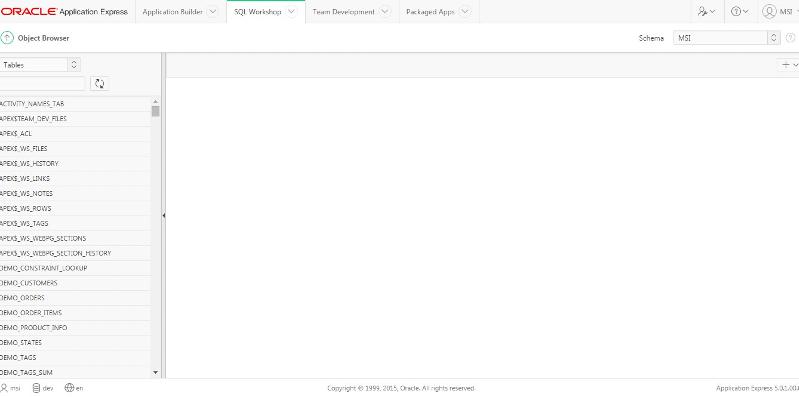The height and width of the screenshot is (397, 799).
Task: Select the APEX$_ACL table
Action: 75,134
